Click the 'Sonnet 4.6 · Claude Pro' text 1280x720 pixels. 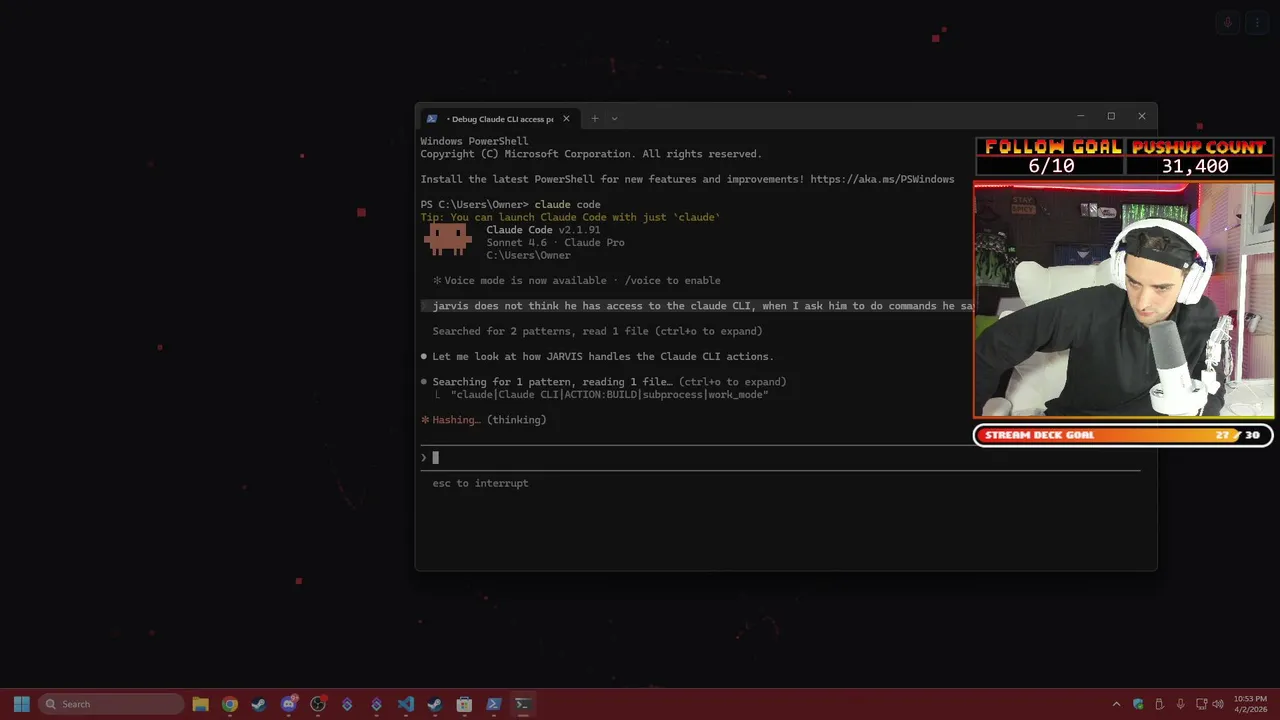point(555,243)
